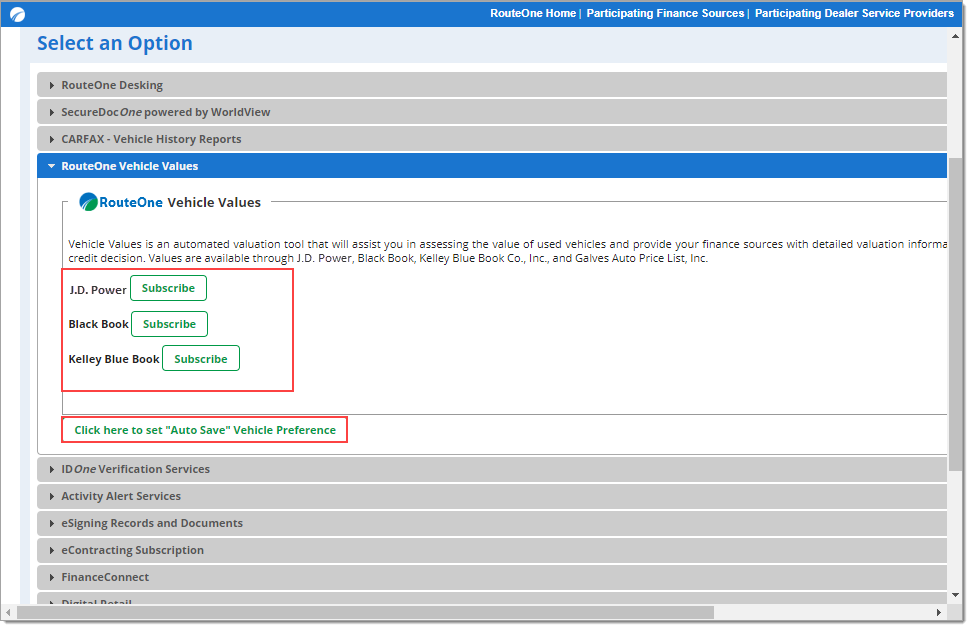Subscribe to Kelley Blue Book values

[201, 359]
